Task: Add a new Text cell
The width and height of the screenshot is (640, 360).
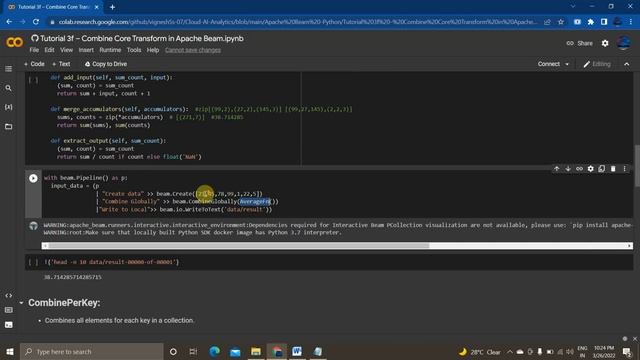Action: coord(61,64)
